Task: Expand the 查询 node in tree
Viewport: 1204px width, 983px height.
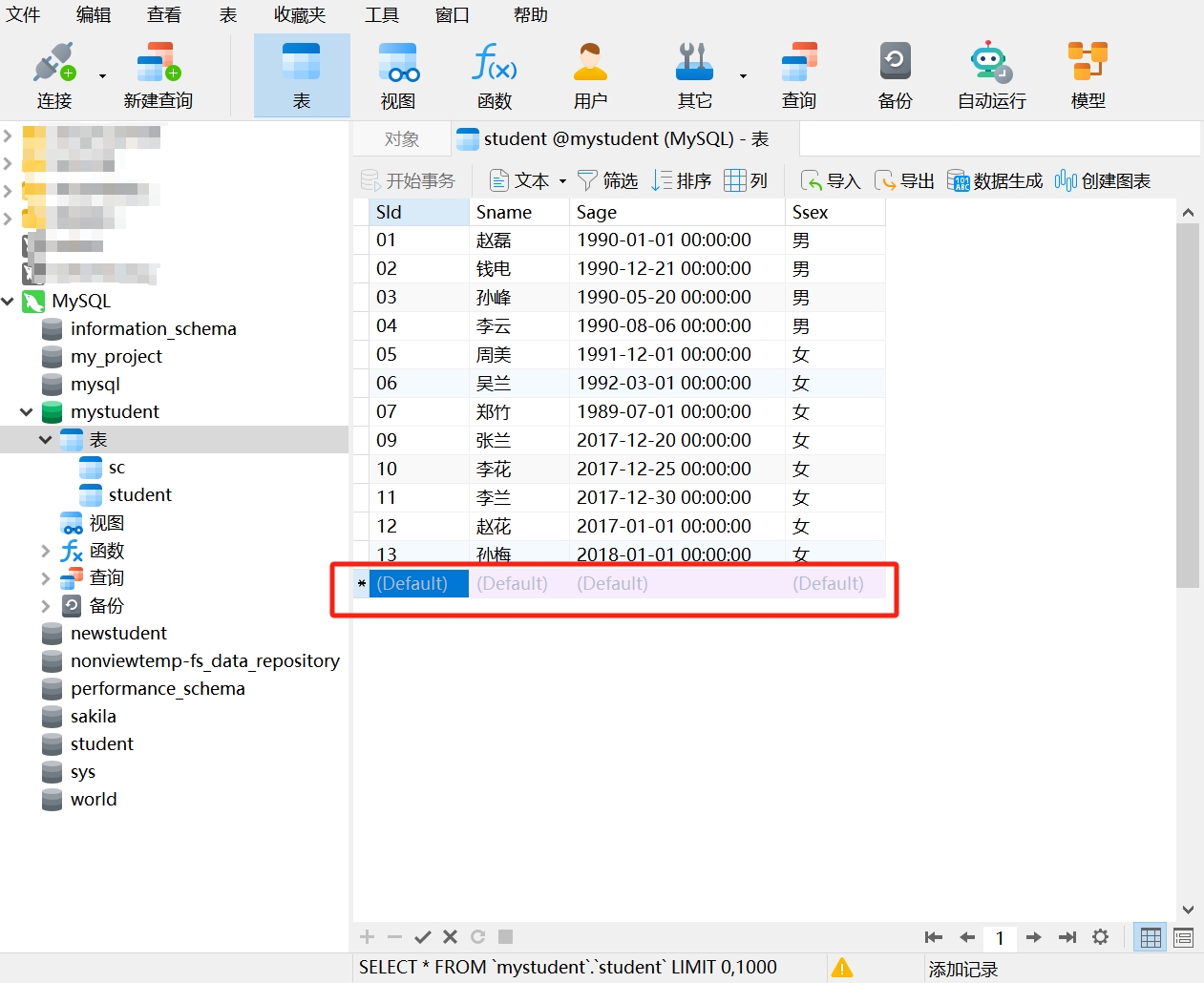Action: 45,578
